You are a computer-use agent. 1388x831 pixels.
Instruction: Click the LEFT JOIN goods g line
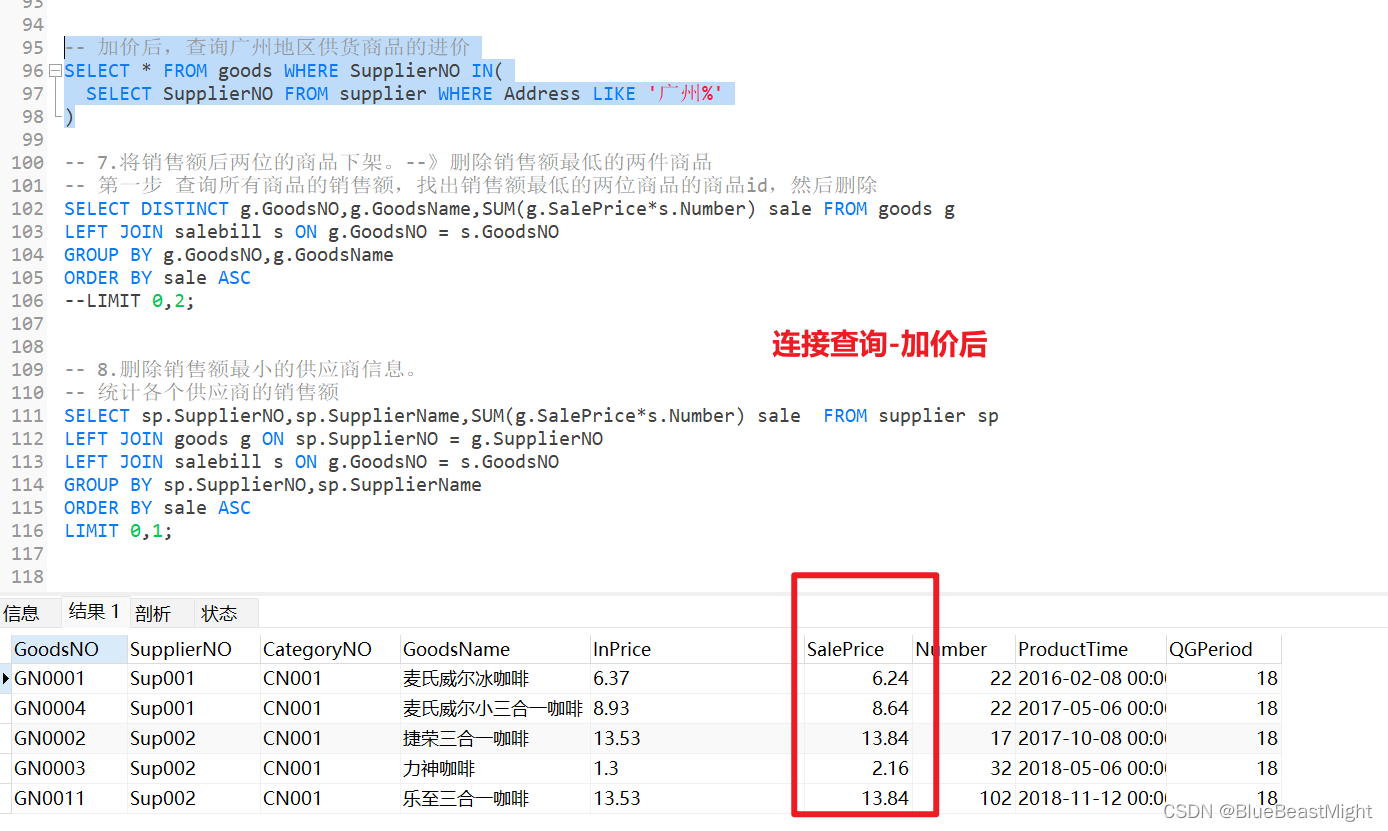click(334, 439)
